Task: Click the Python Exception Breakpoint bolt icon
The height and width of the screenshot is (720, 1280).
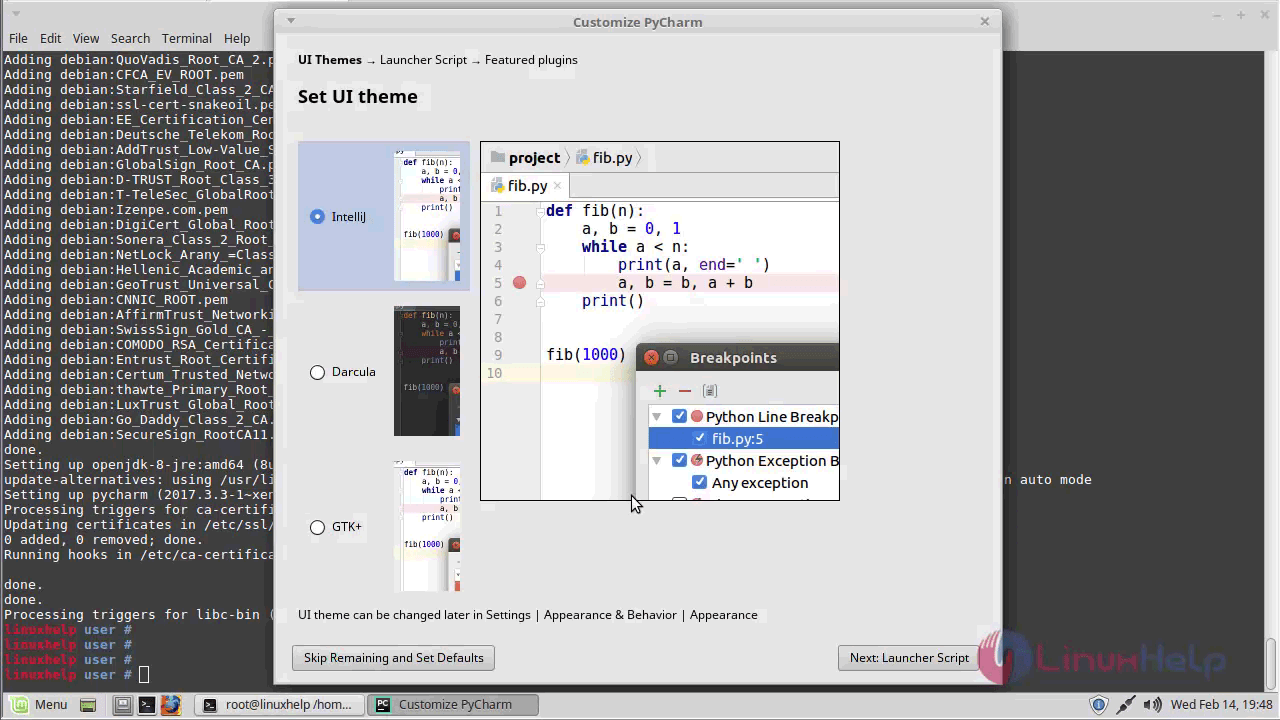Action: click(x=697, y=461)
